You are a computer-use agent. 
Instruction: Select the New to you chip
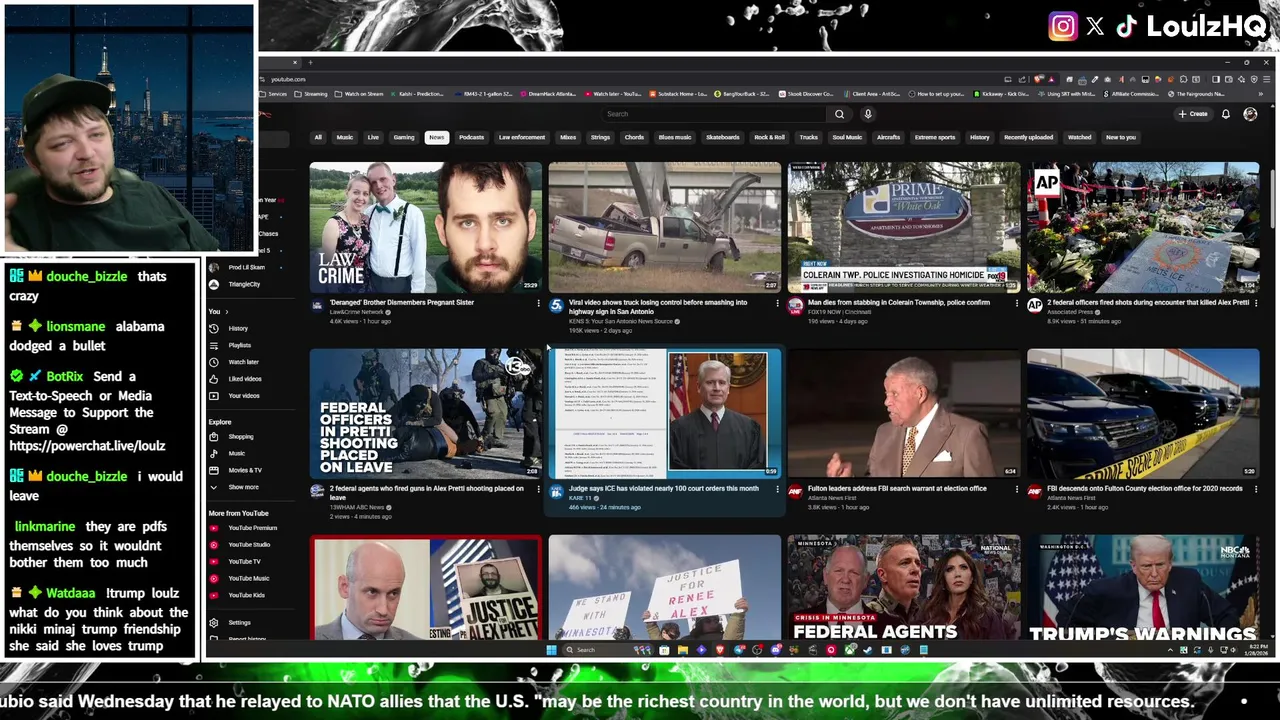click(x=1121, y=137)
